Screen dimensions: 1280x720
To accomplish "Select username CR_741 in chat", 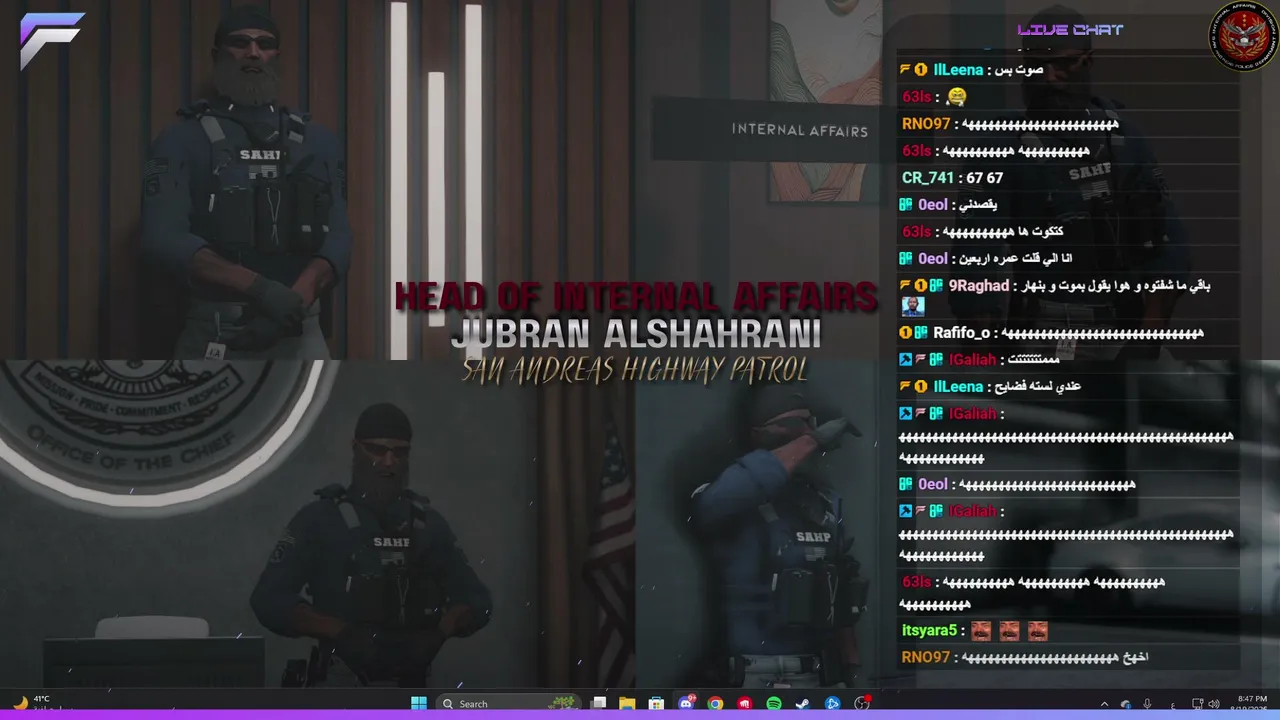I will tap(928, 178).
